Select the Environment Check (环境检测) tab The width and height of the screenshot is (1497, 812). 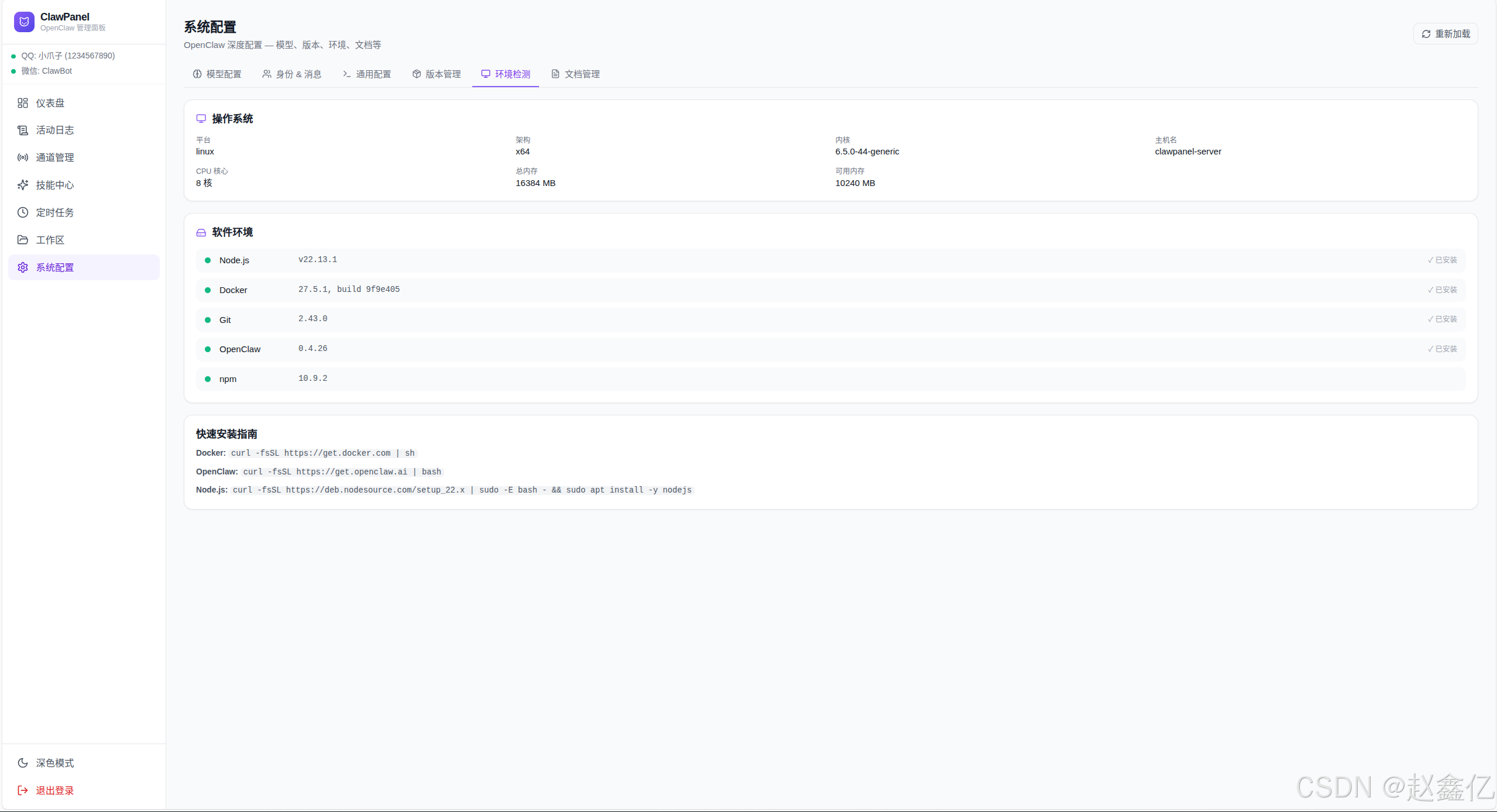506,74
